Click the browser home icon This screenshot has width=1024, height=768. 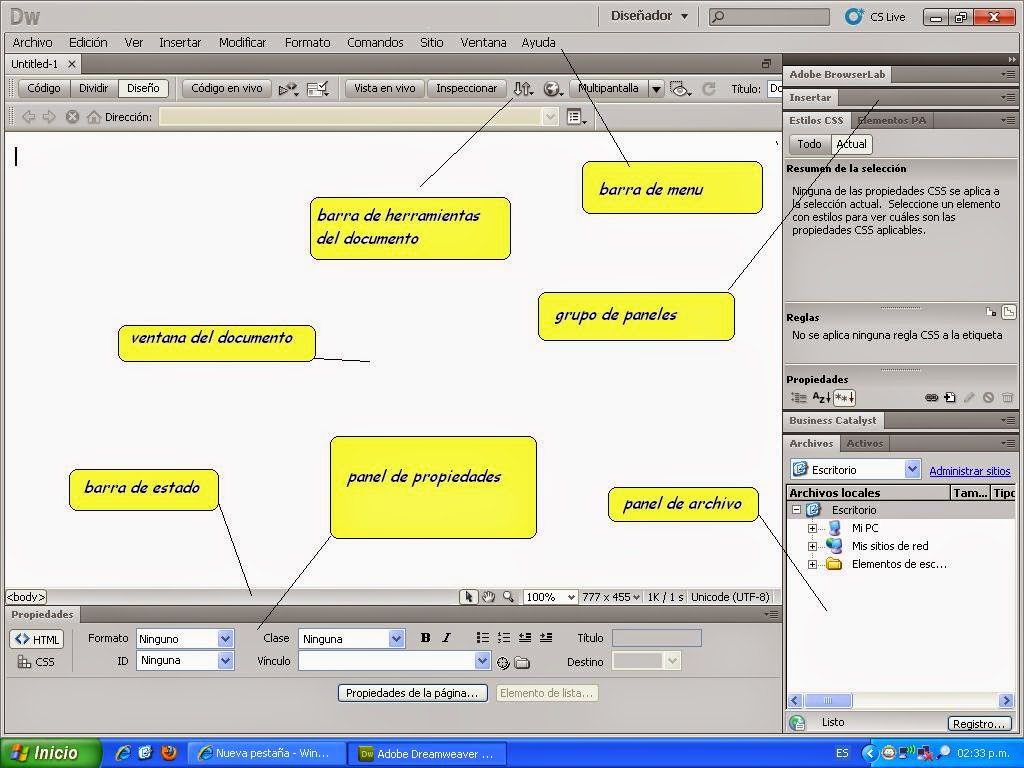tap(93, 117)
